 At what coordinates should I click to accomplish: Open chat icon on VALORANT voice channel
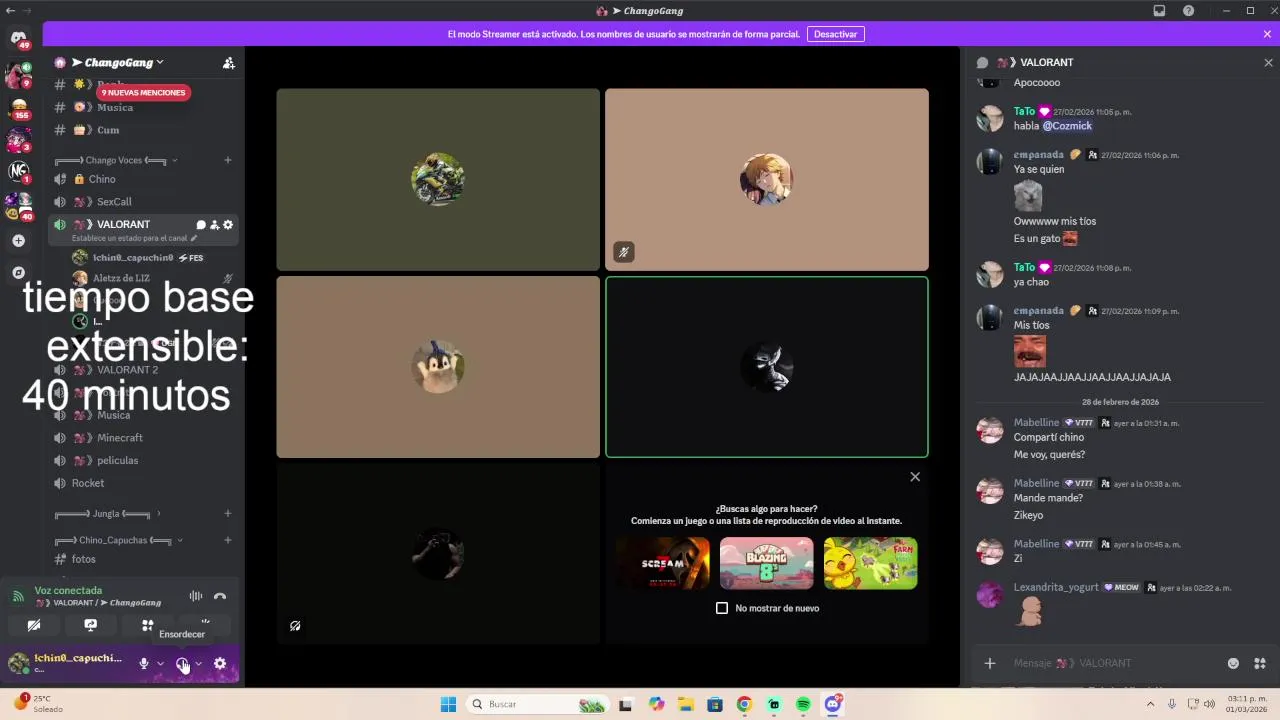pyautogui.click(x=201, y=225)
